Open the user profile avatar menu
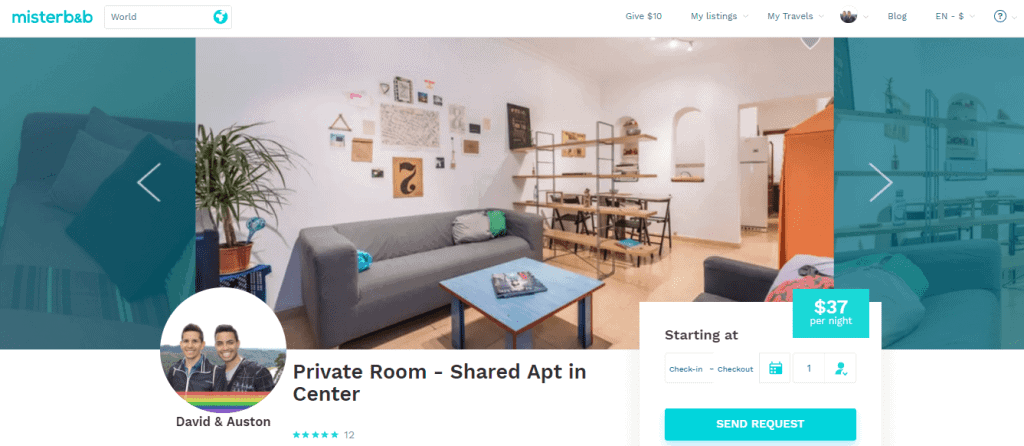Image resolution: width=1024 pixels, height=446 pixels. click(848, 16)
